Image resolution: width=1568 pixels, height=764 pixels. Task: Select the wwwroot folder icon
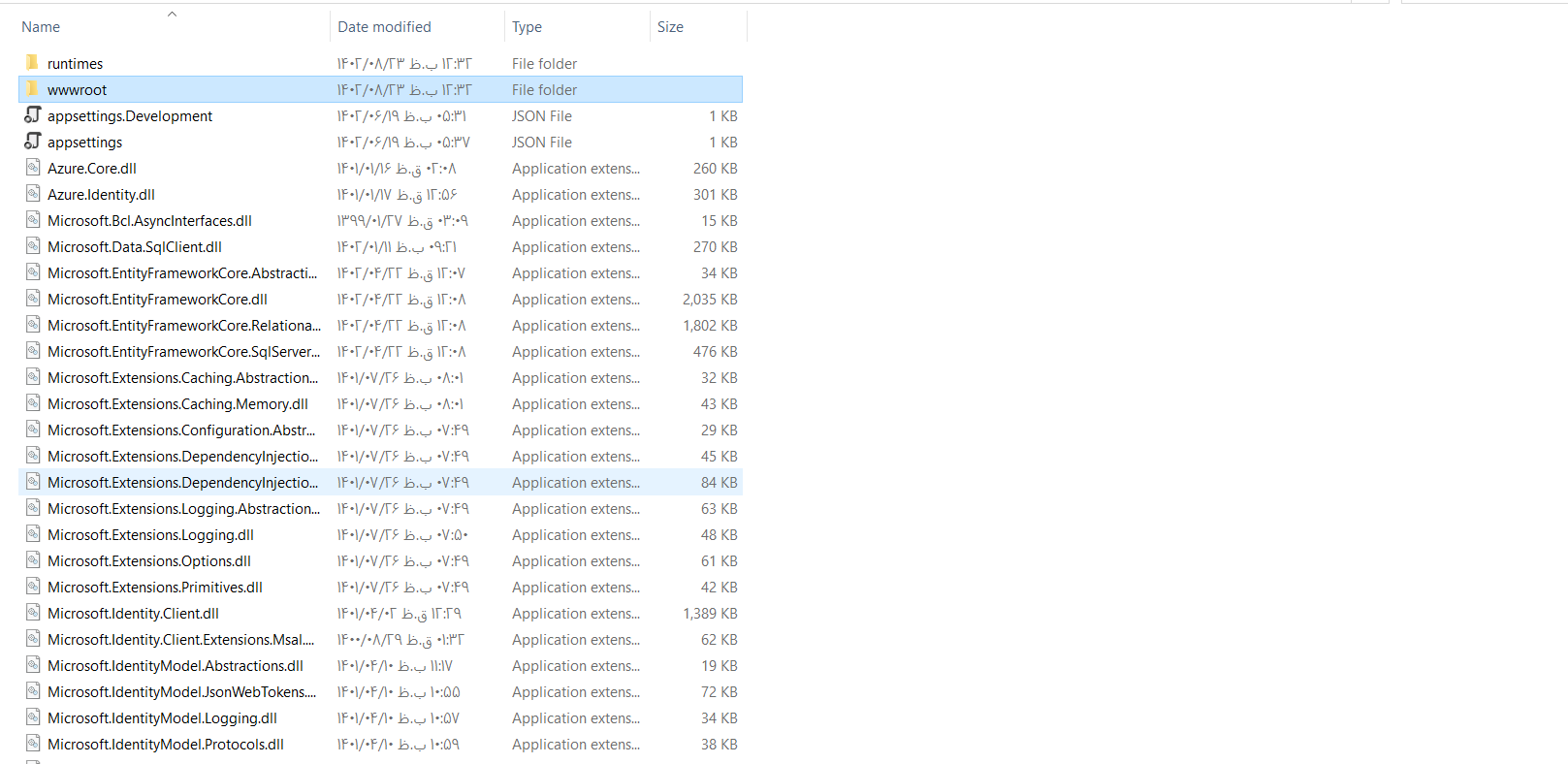coord(32,89)
